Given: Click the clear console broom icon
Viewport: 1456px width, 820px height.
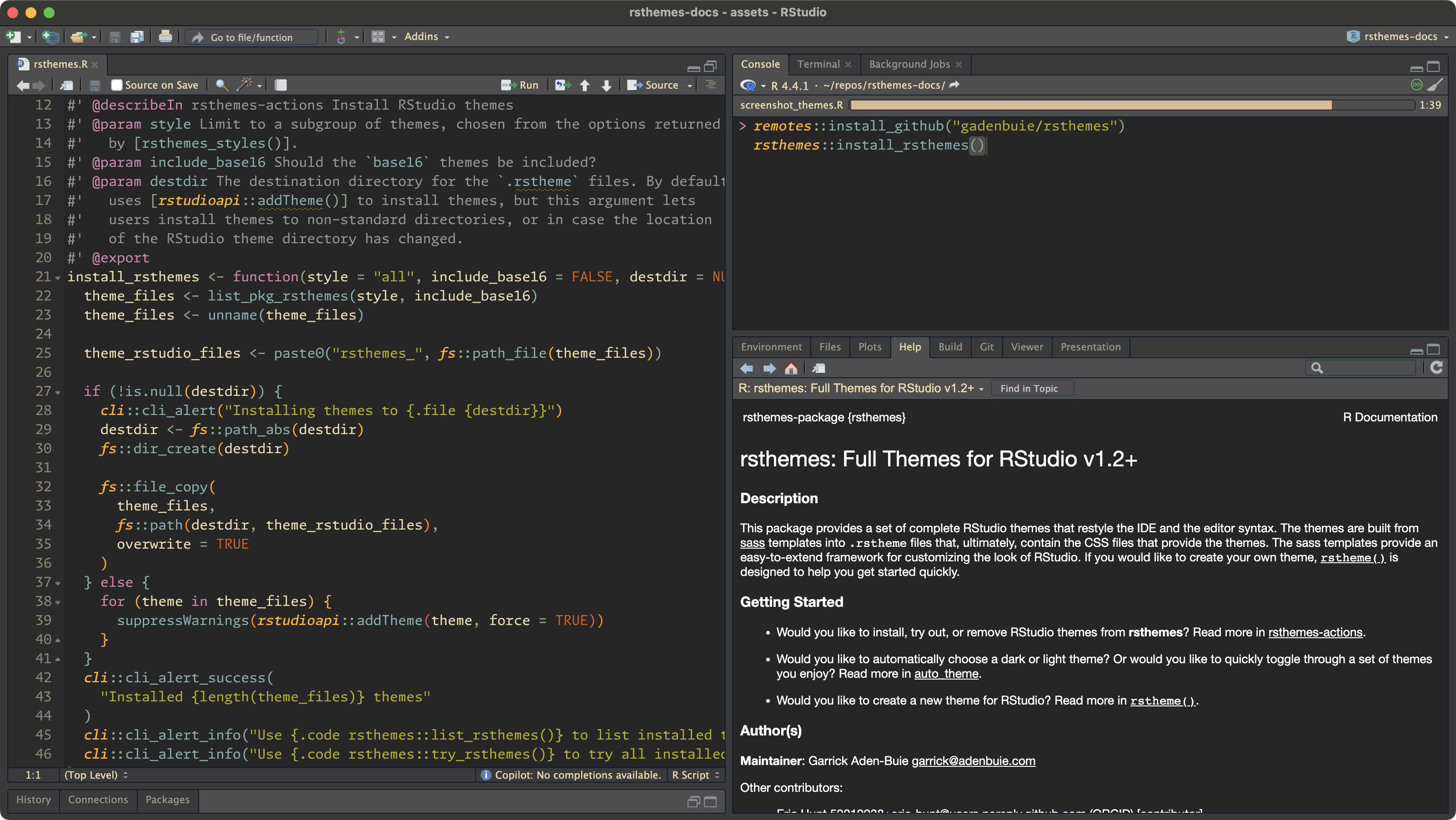Looking at the screenshot, I should 1435,85.
